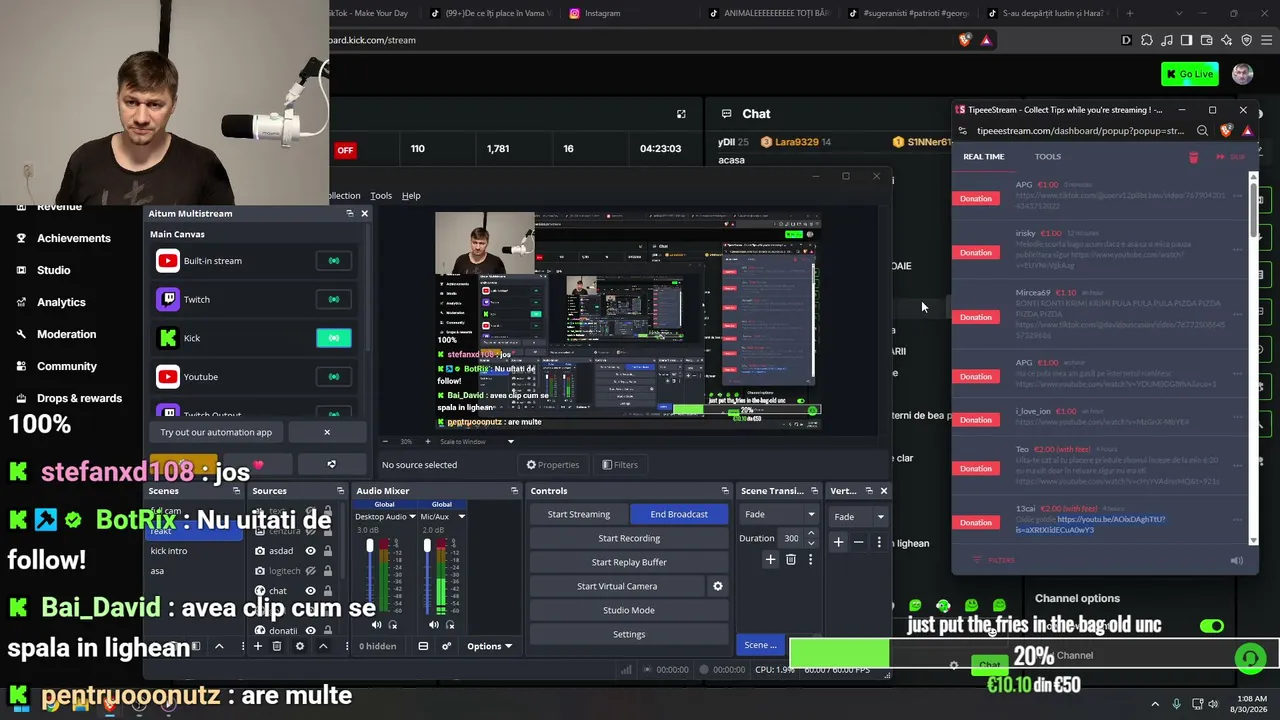Open OBS Tools menu
The image size is (1280, 720).
click(x=381, y=196)
